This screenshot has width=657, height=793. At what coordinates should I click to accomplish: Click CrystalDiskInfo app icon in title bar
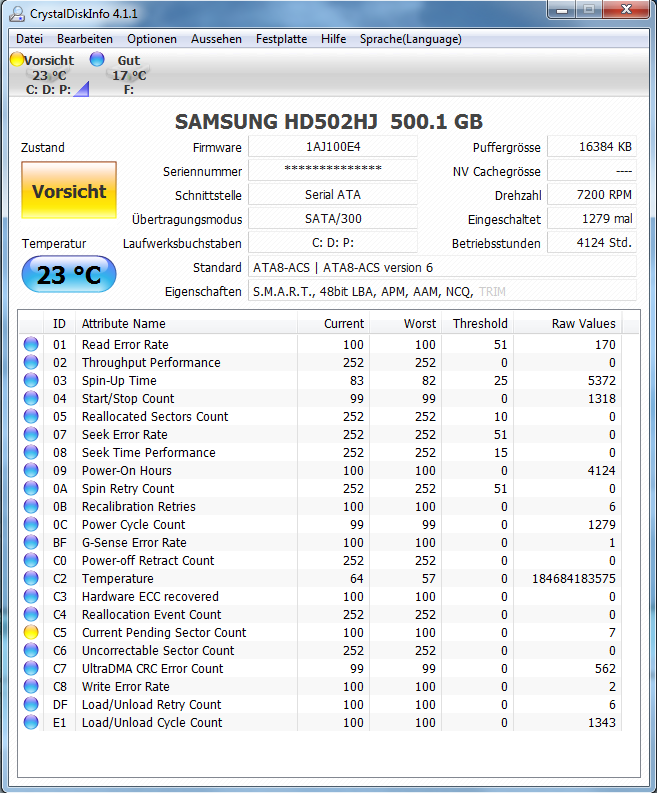(x=17, y=13)
